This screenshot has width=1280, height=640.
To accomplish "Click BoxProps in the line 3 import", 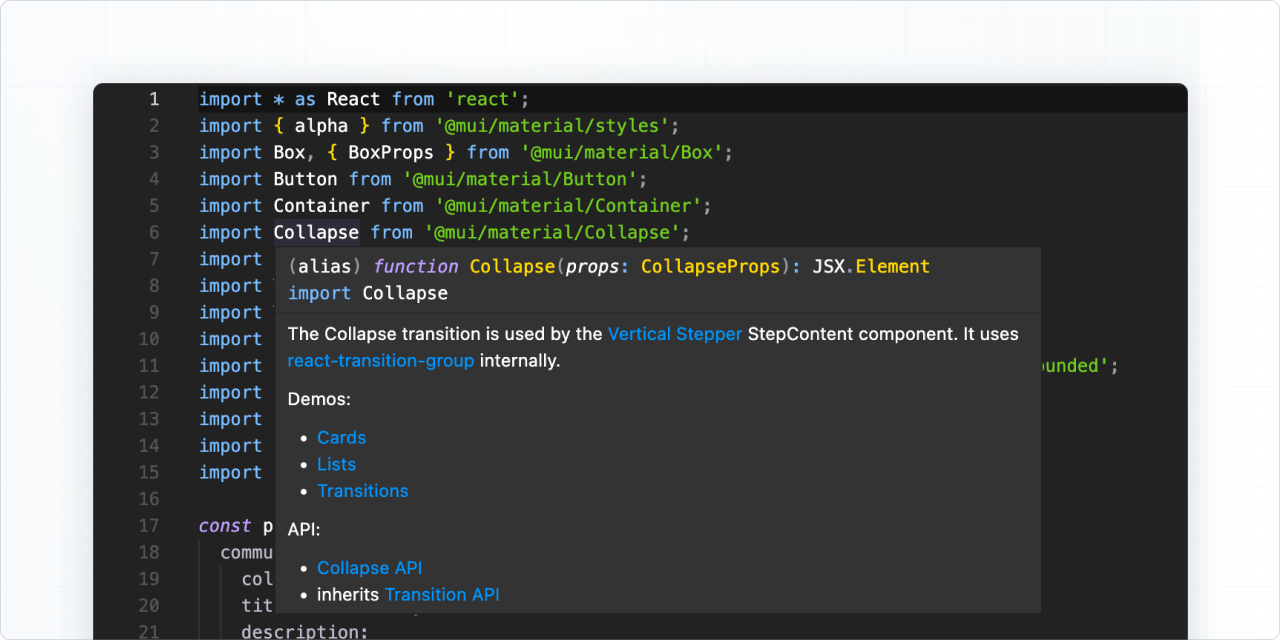I will tap(391, 152).
